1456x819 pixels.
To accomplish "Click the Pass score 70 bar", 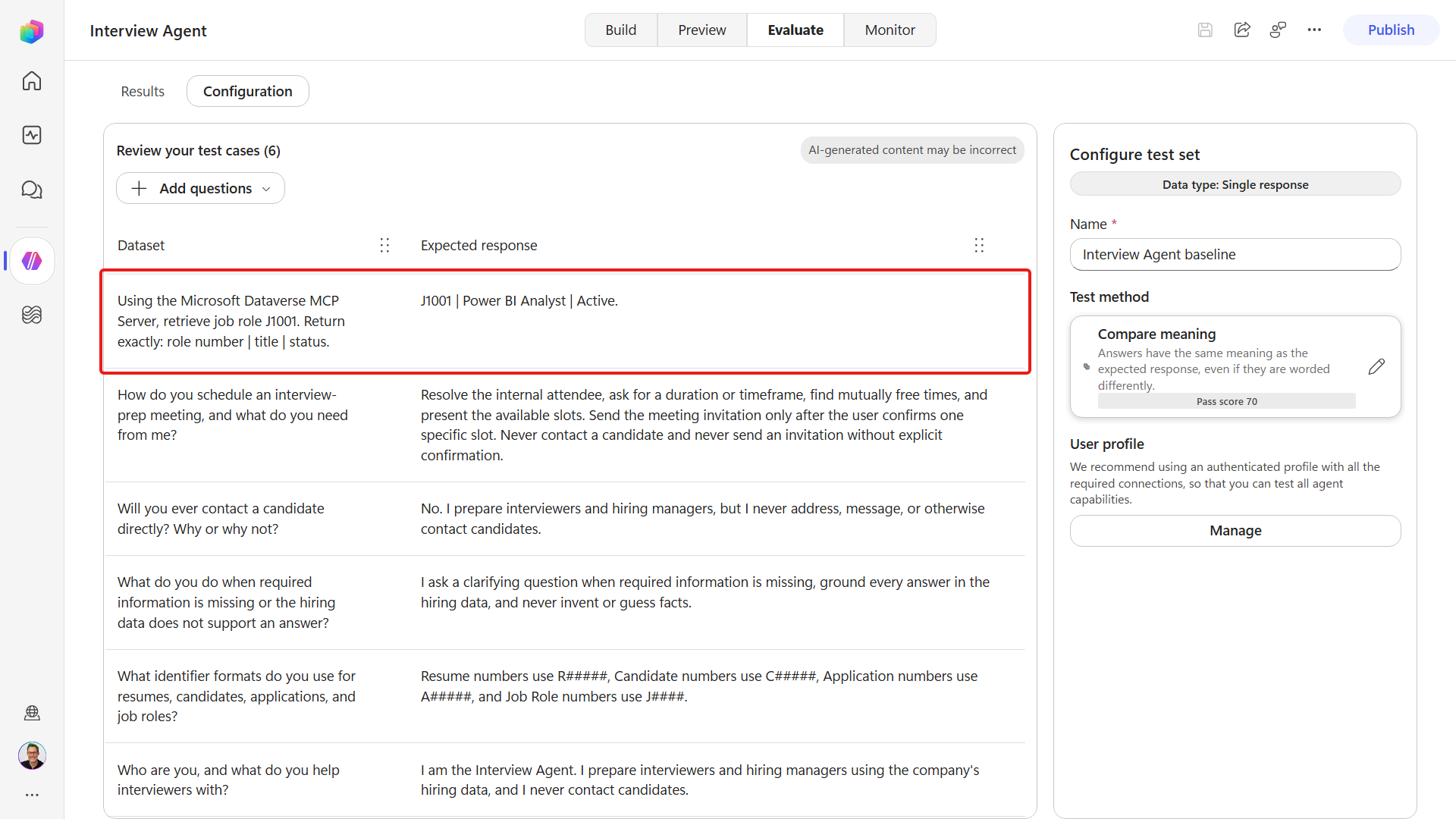I will pyautogui.click(x=1226, y=401).
